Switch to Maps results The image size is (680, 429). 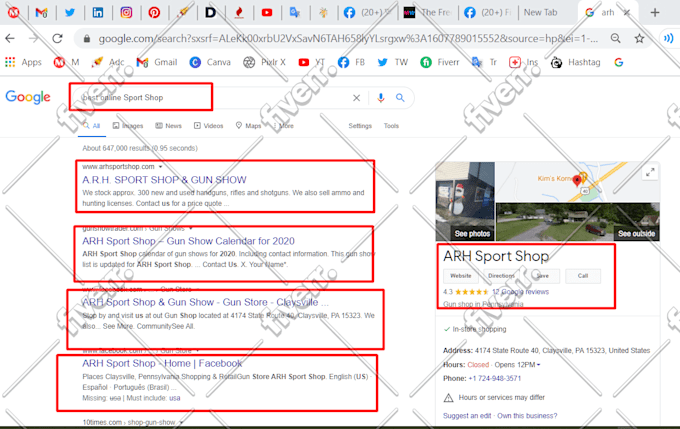pyautogui.click(x=248, y=126)
